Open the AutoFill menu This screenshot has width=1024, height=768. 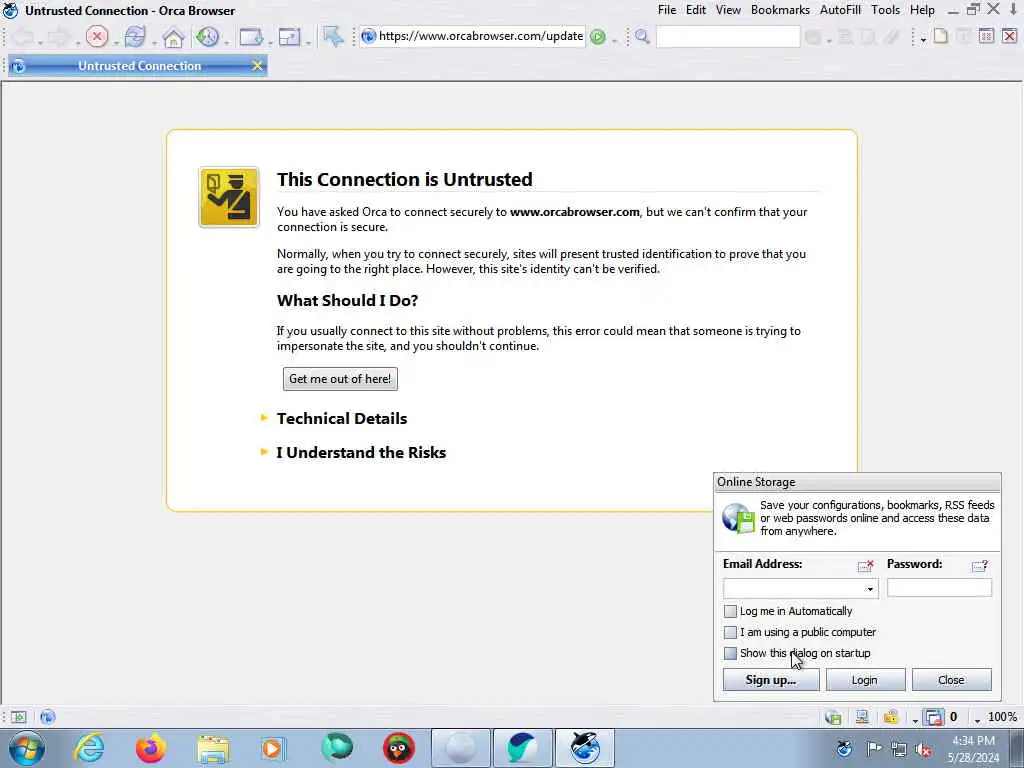[x=840, y=10]
